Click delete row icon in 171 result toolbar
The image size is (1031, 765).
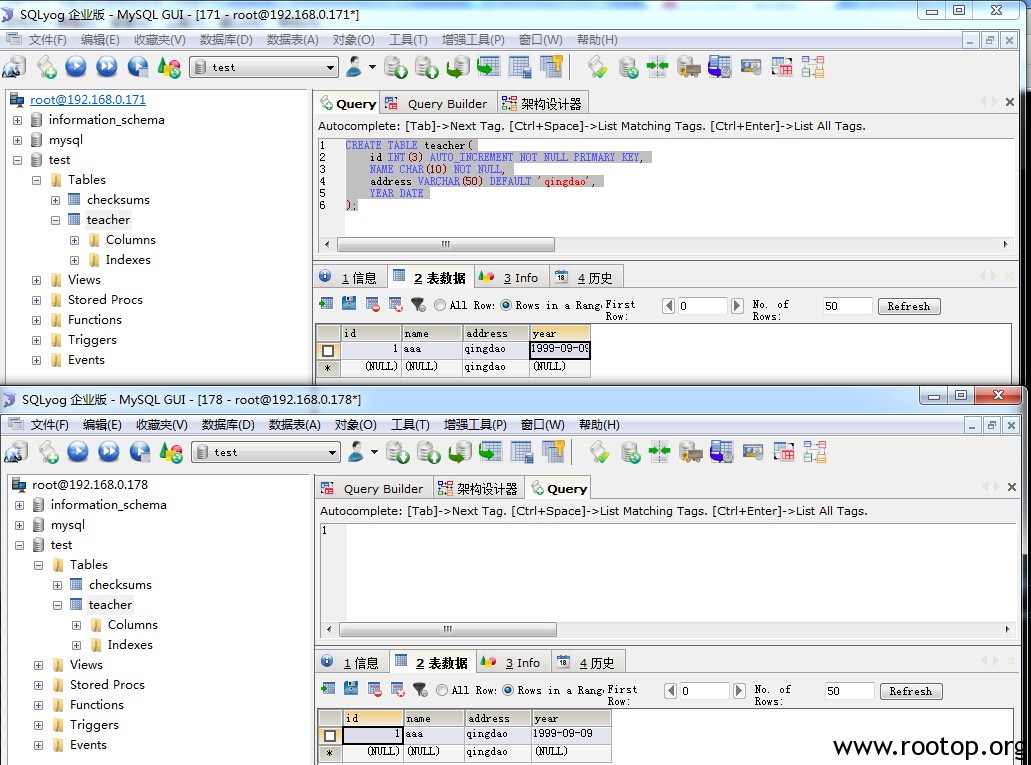click(373, 304)
